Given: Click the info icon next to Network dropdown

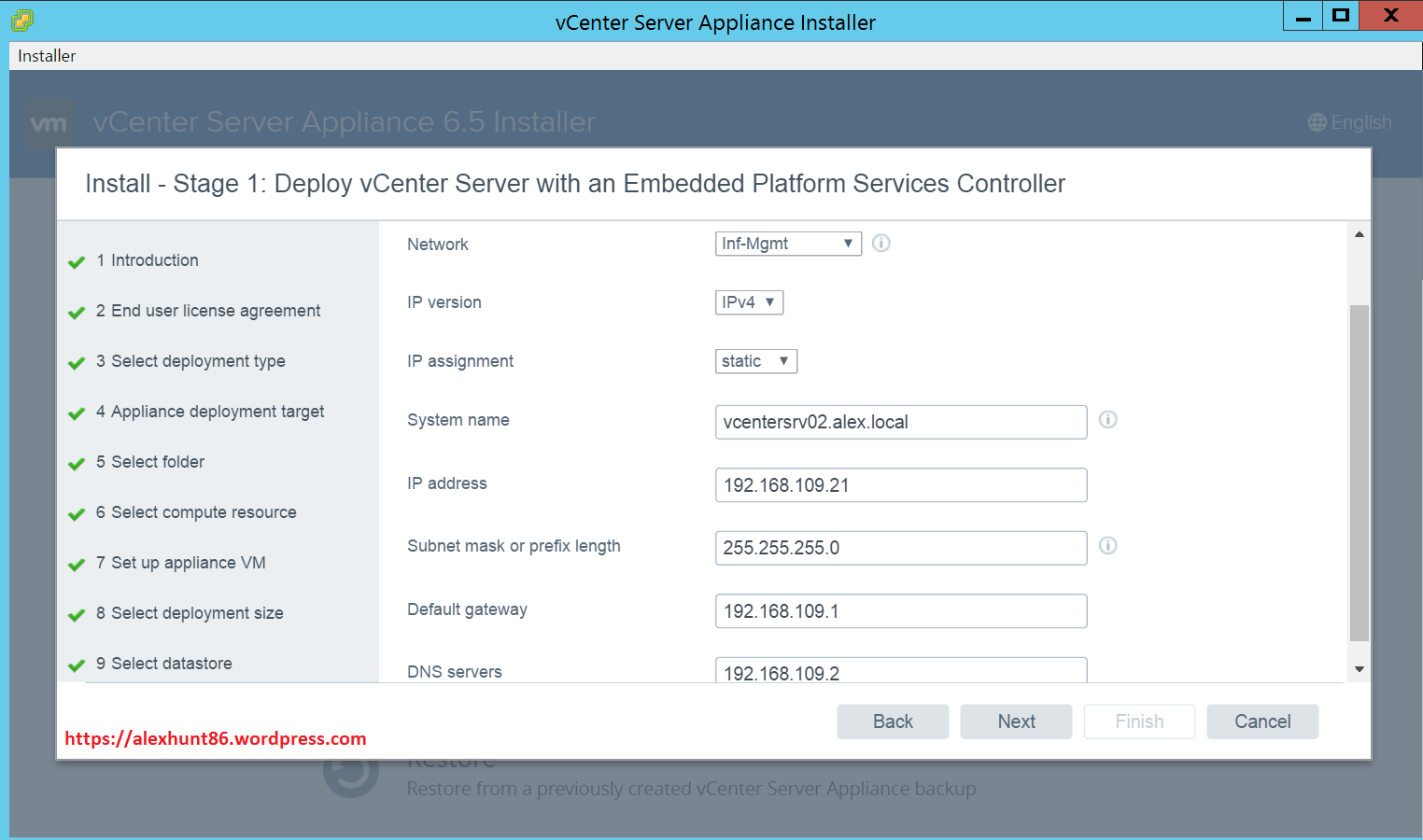Looking at the screenshot, I should pyautogui.click(x=881, y=244).
